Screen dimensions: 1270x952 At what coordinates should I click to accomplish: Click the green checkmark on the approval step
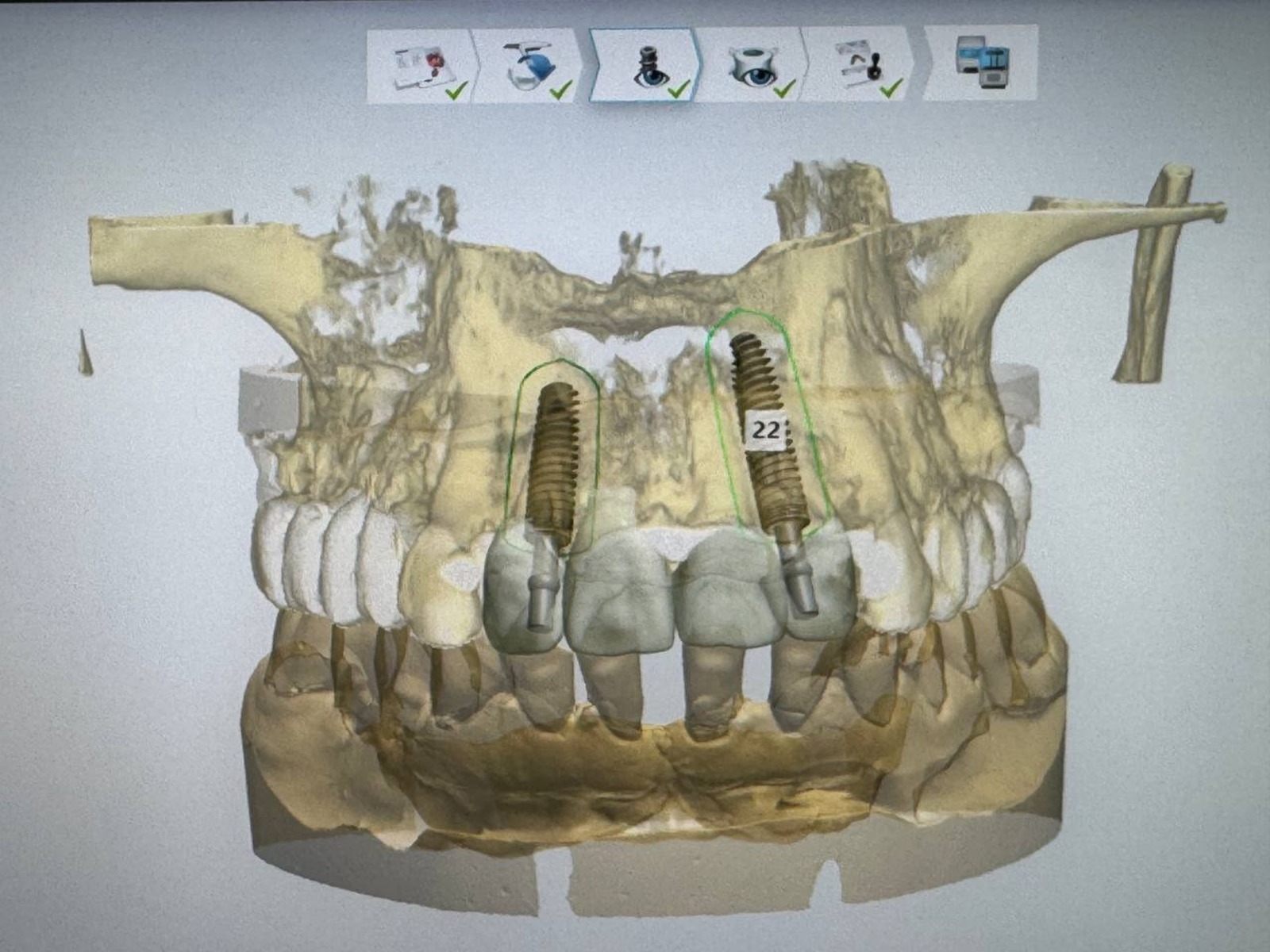[892, 89]
